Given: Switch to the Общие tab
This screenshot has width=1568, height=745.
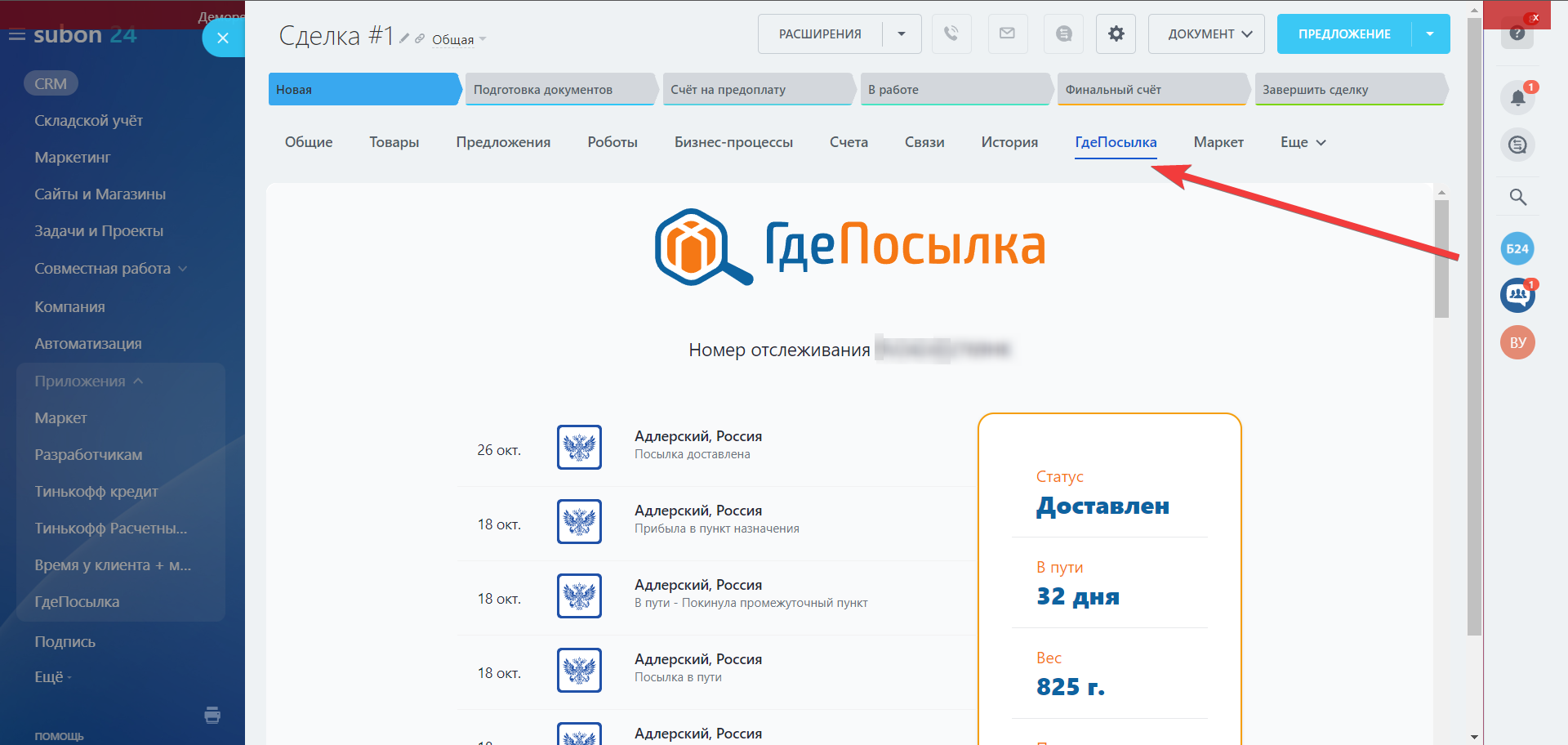Looking at the screenshot, I should 309,142.
